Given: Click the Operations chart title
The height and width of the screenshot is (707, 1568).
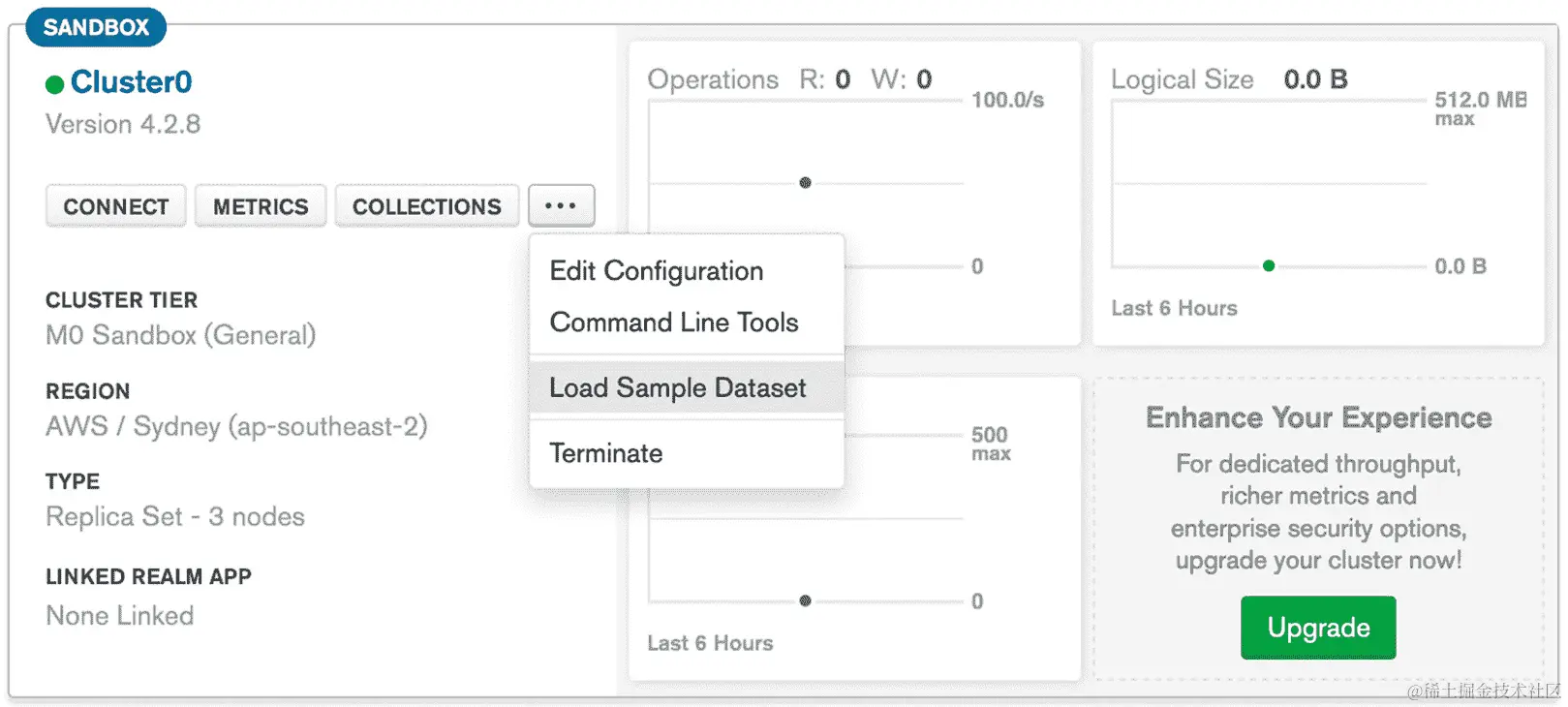Looking at the screenshot, I should [713, 79].
